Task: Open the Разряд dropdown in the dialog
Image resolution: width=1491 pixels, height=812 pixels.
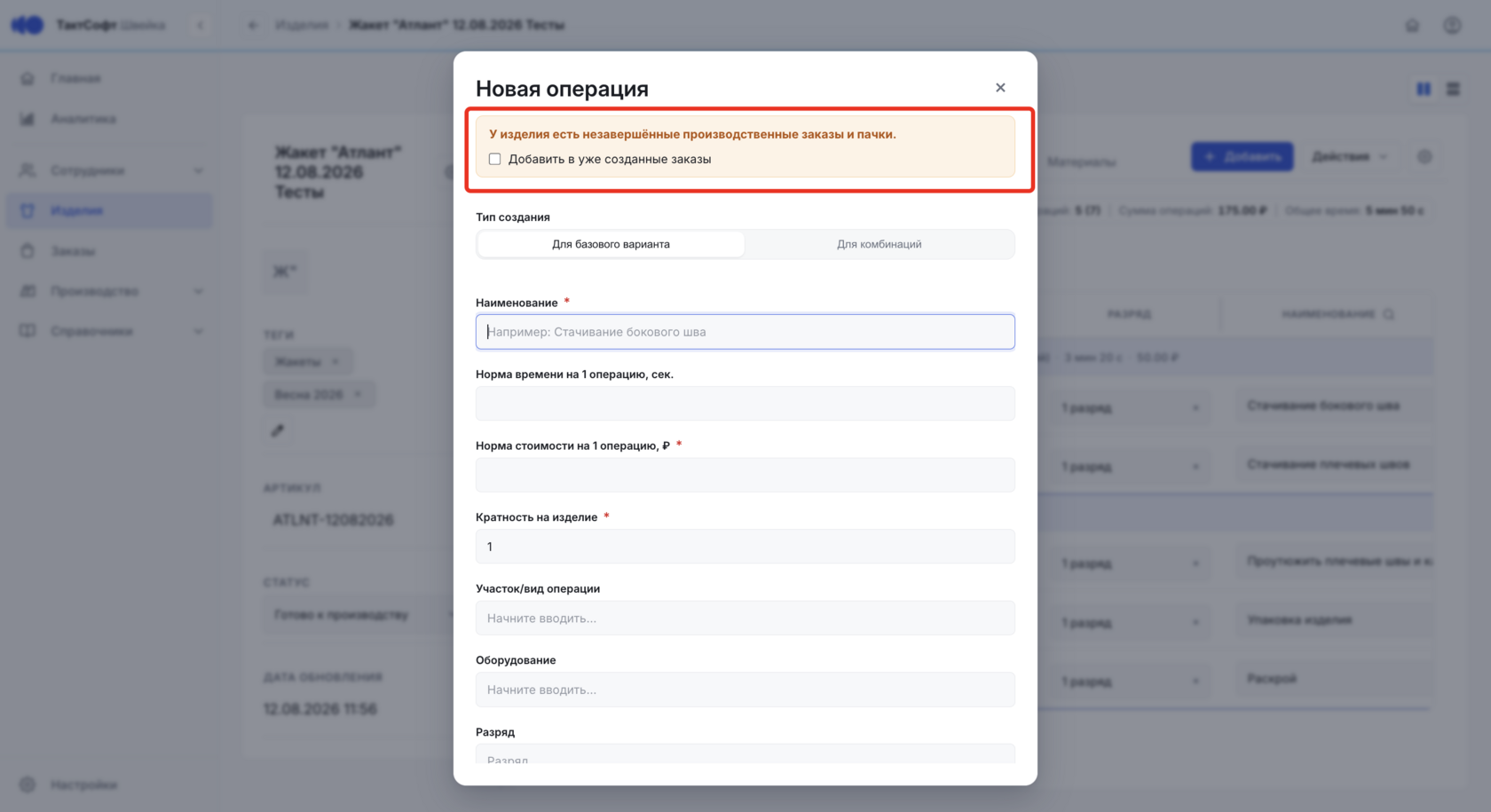Action: pos(745,754)
